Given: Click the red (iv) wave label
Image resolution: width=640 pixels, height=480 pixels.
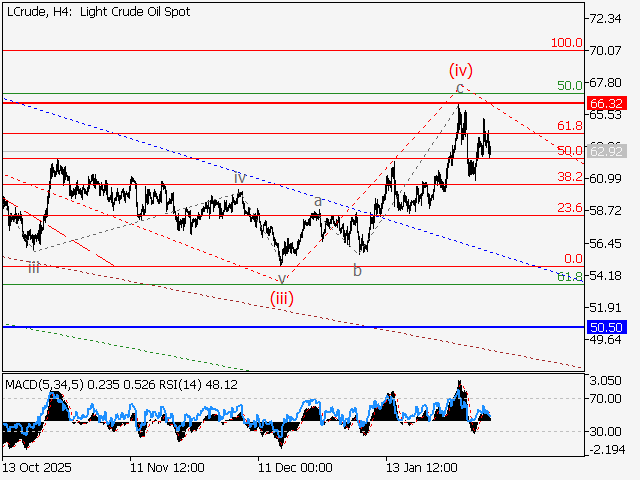Looking at the screenshot, I should coord(460,70).
